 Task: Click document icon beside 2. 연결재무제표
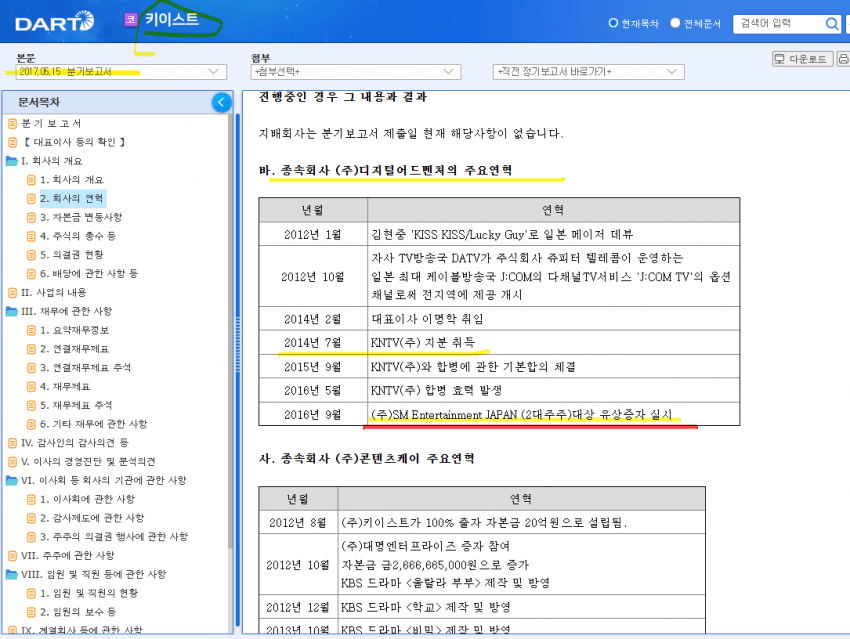31,349
